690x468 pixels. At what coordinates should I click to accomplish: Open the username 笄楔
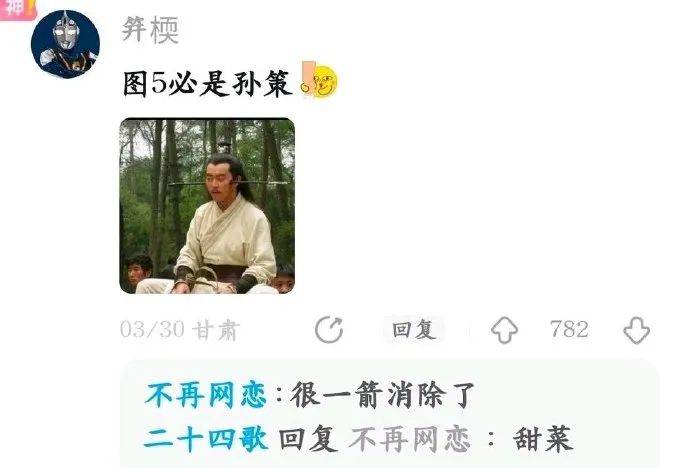(150, 30)
